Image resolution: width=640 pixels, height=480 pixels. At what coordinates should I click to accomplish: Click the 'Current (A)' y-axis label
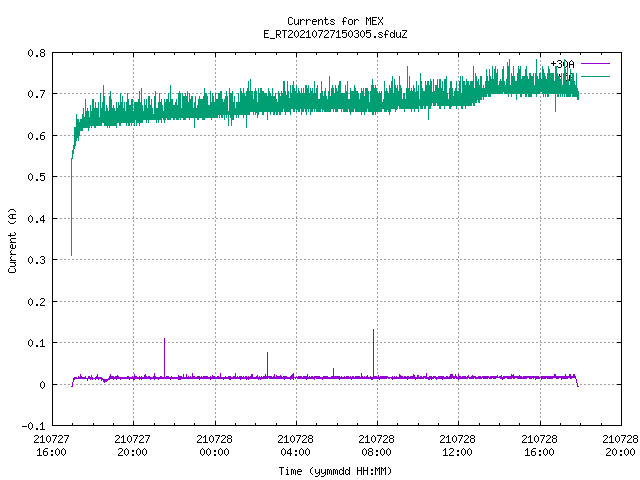[x=12, y=240]
